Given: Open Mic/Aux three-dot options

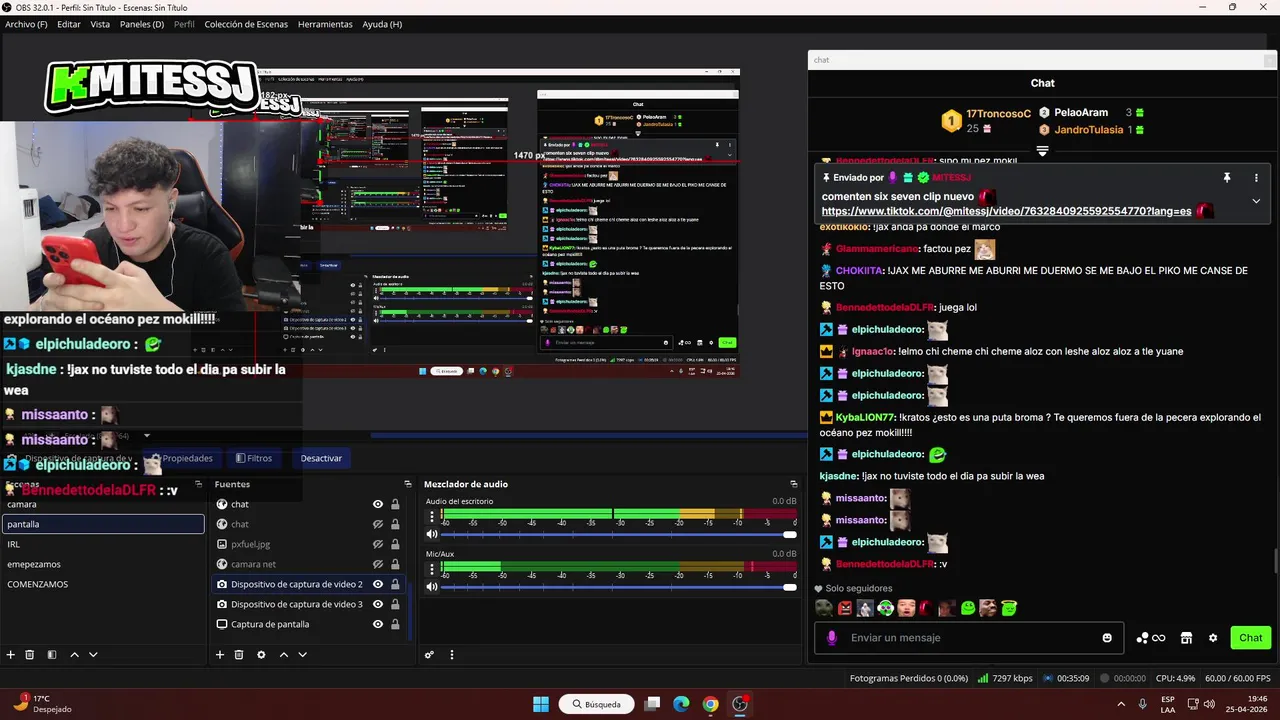Looking at the screenshot, I should pyautogui.click(x=432, y=569).
